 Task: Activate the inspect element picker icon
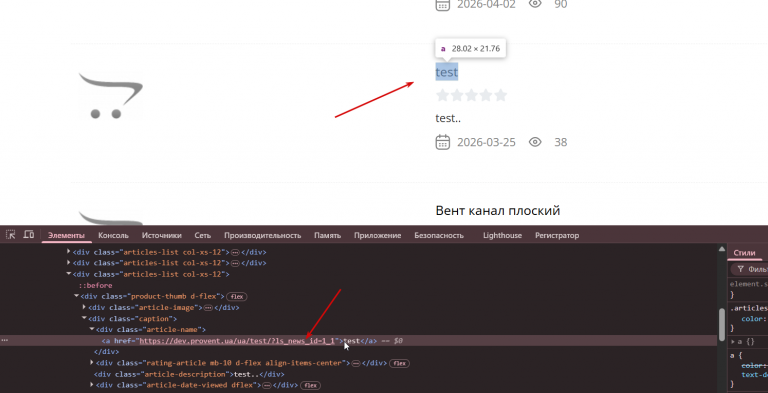click(x=10, y=235)
